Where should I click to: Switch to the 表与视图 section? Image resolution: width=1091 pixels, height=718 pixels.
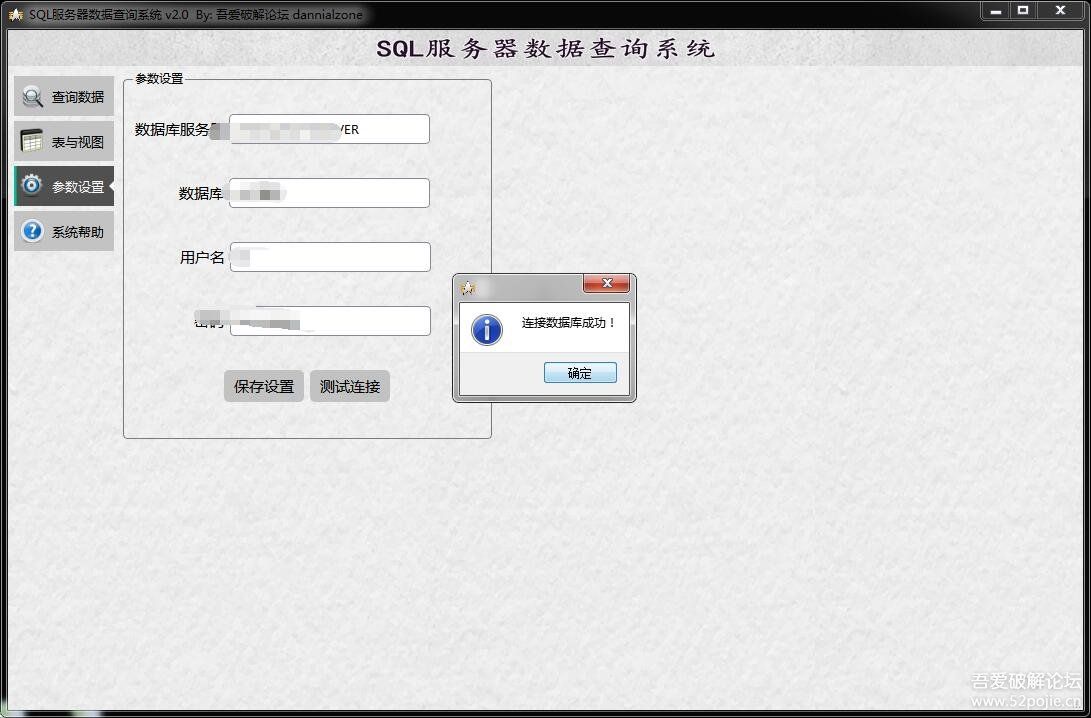coord(64,141)
